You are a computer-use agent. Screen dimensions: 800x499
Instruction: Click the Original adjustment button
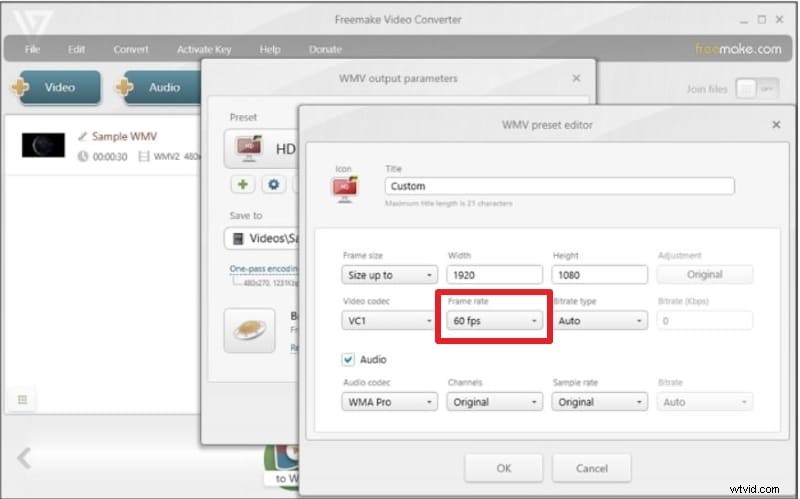coord(705,275)
